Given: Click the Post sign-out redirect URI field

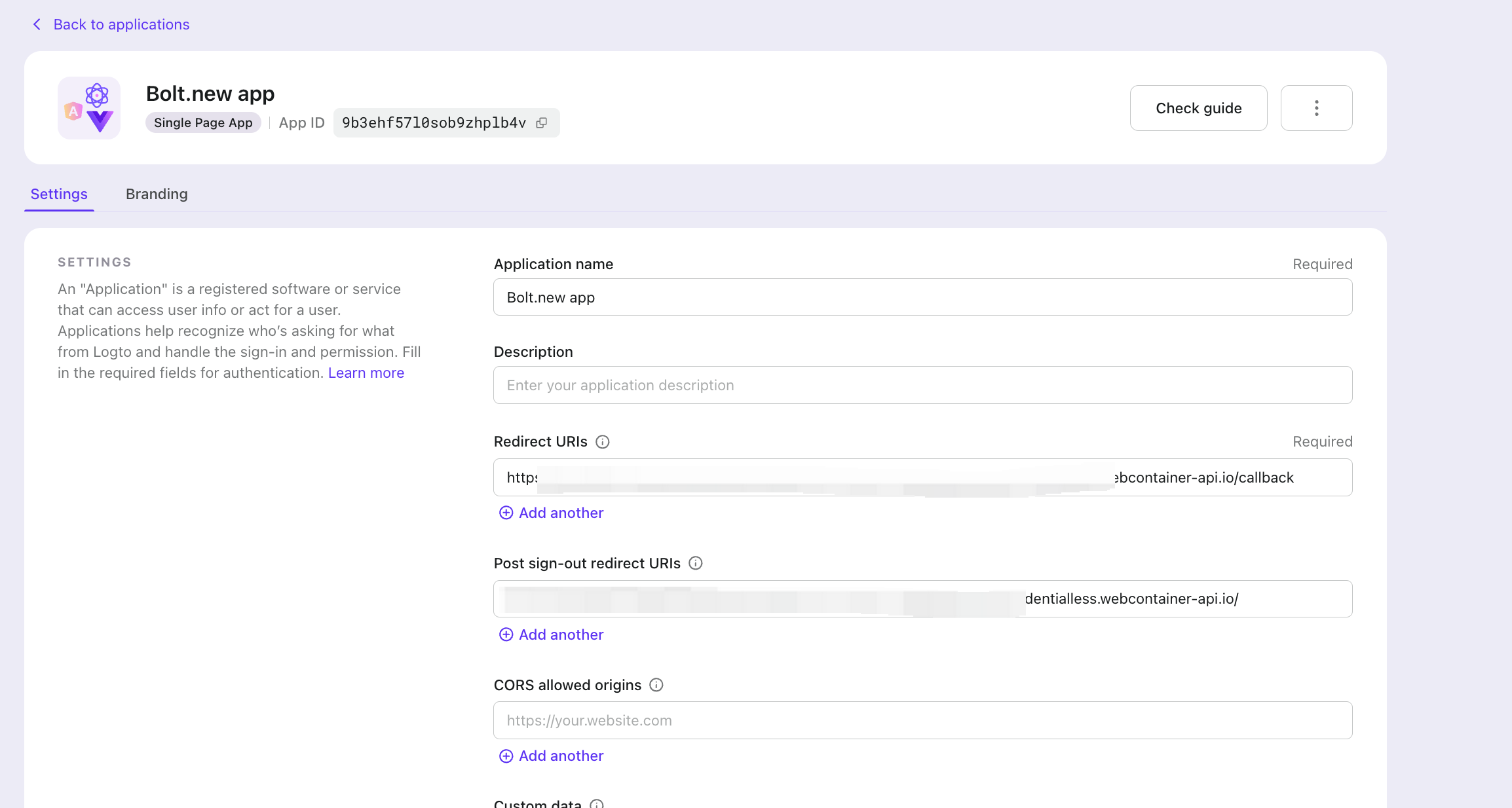Looking at the screenshot, I should point(922,598).
